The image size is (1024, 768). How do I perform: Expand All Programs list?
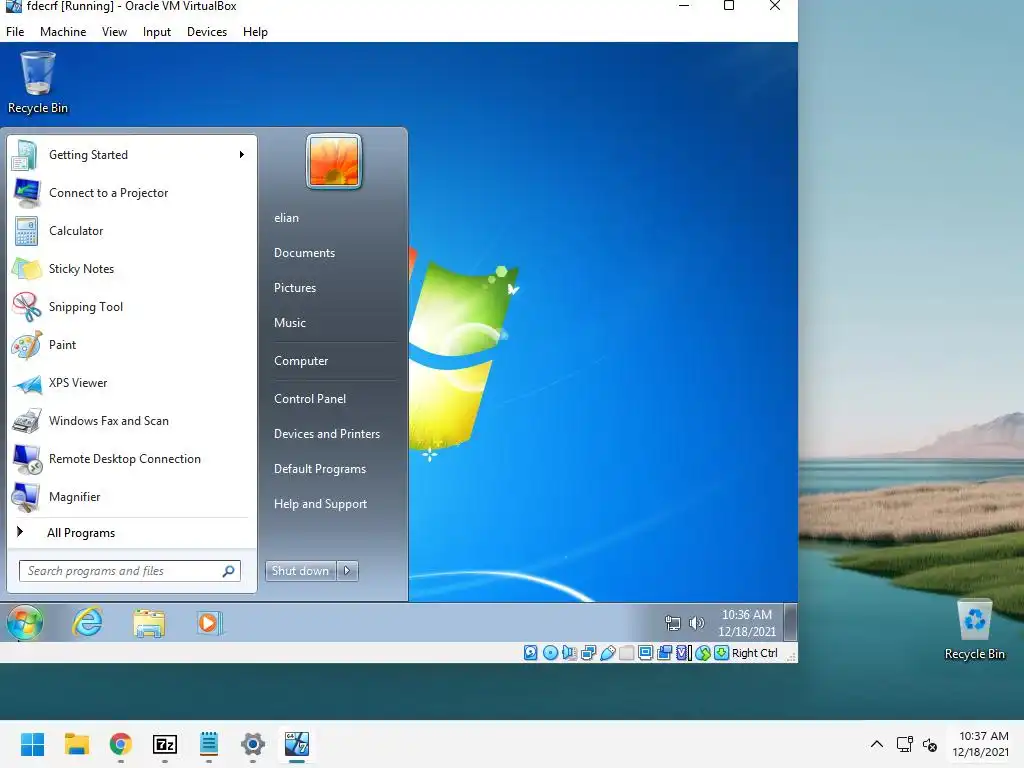(81, 533)
